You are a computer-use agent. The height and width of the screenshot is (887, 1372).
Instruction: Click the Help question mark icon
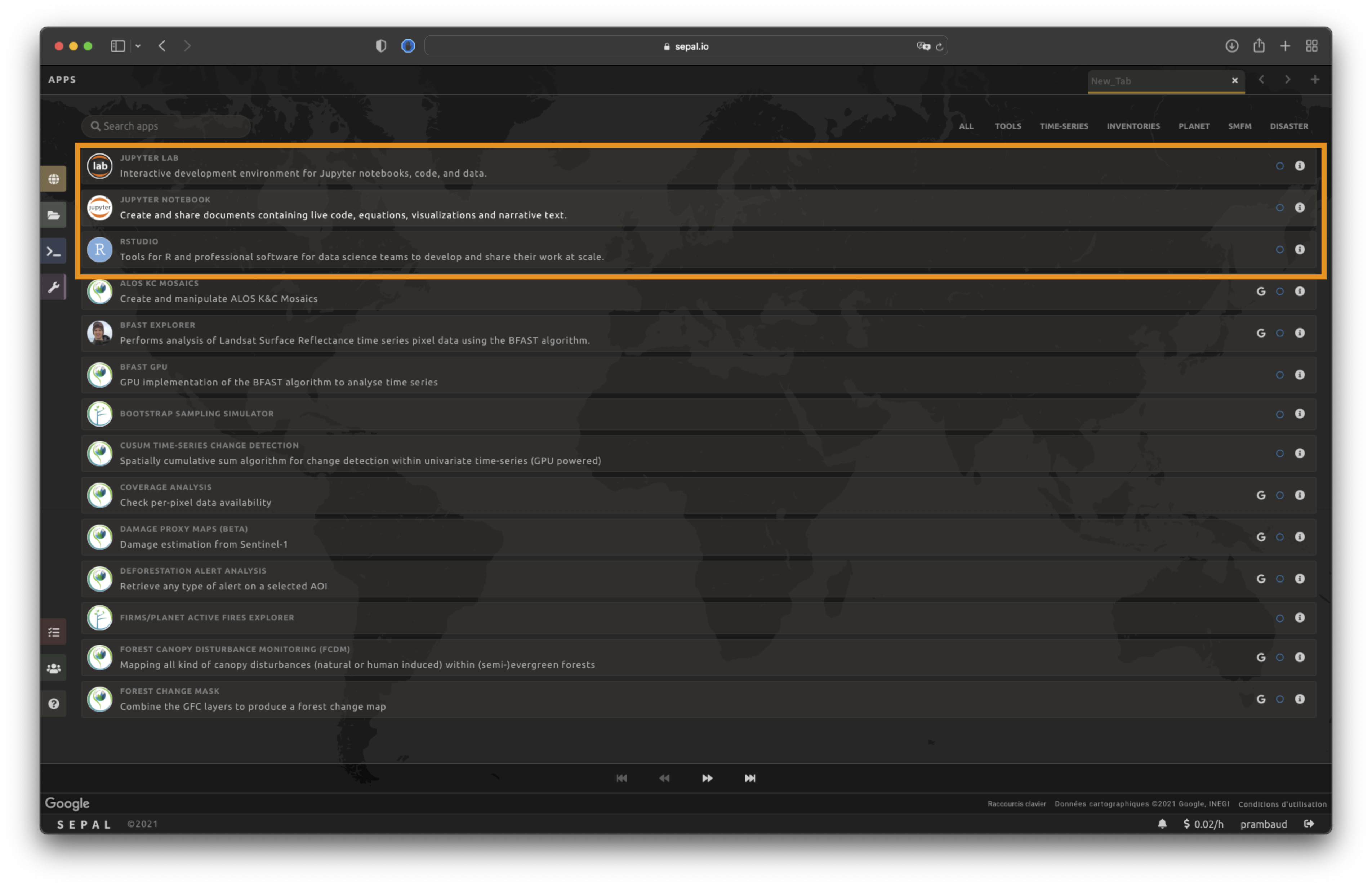point(54,704)
